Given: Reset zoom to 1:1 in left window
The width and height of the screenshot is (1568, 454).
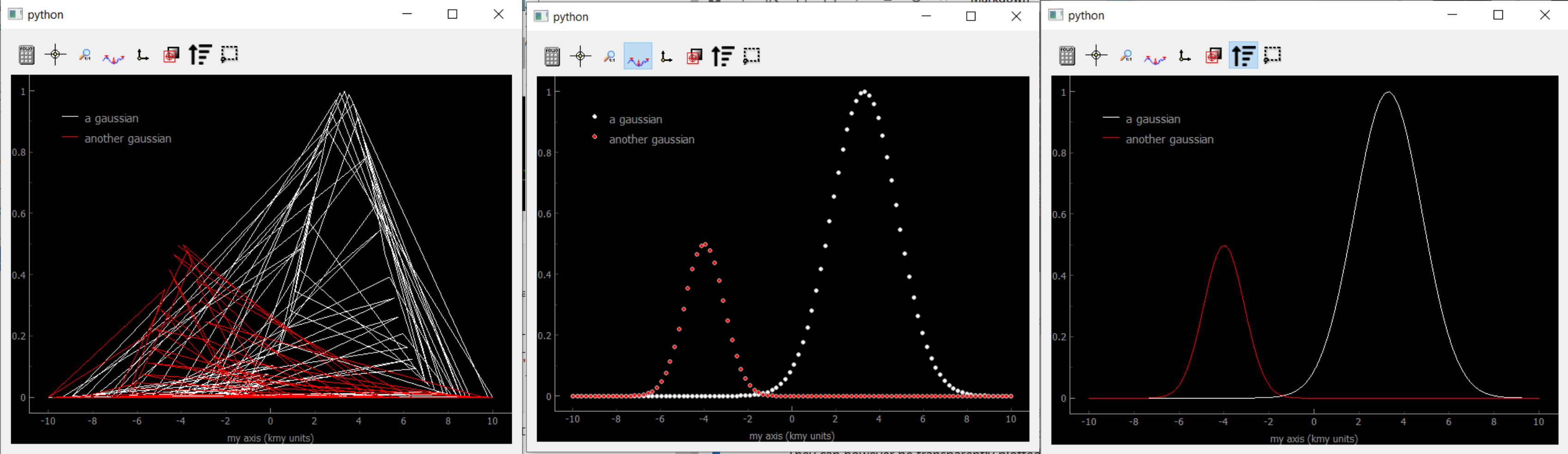Looking at the screenshot, I should point(85,55).
